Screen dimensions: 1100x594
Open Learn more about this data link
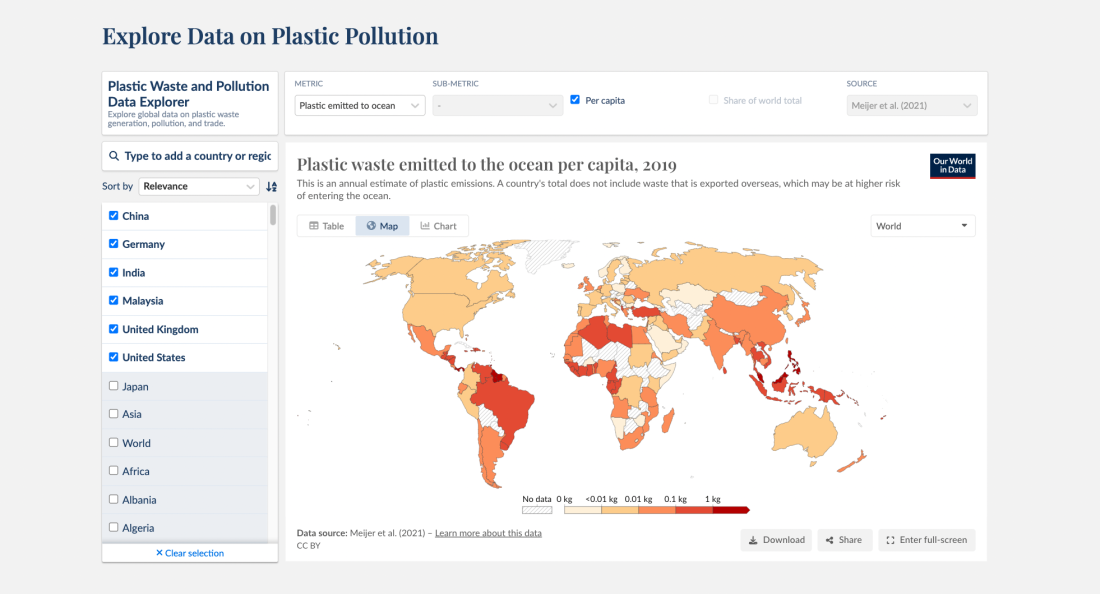(x=488, y=533)
